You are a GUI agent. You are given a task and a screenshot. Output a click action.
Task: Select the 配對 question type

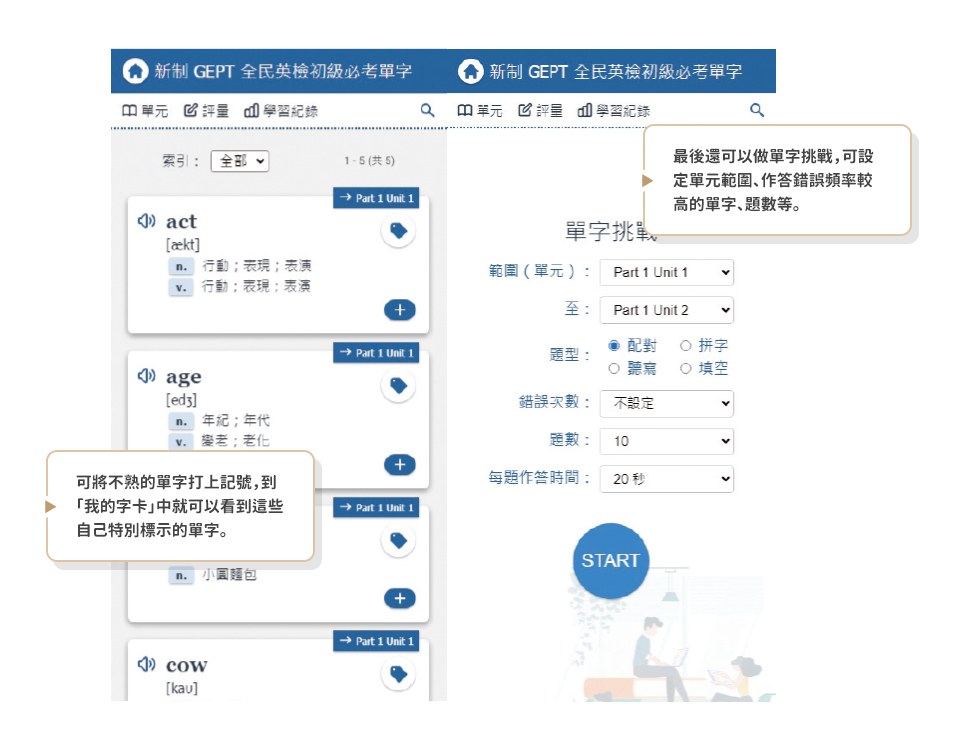point(614,346)
